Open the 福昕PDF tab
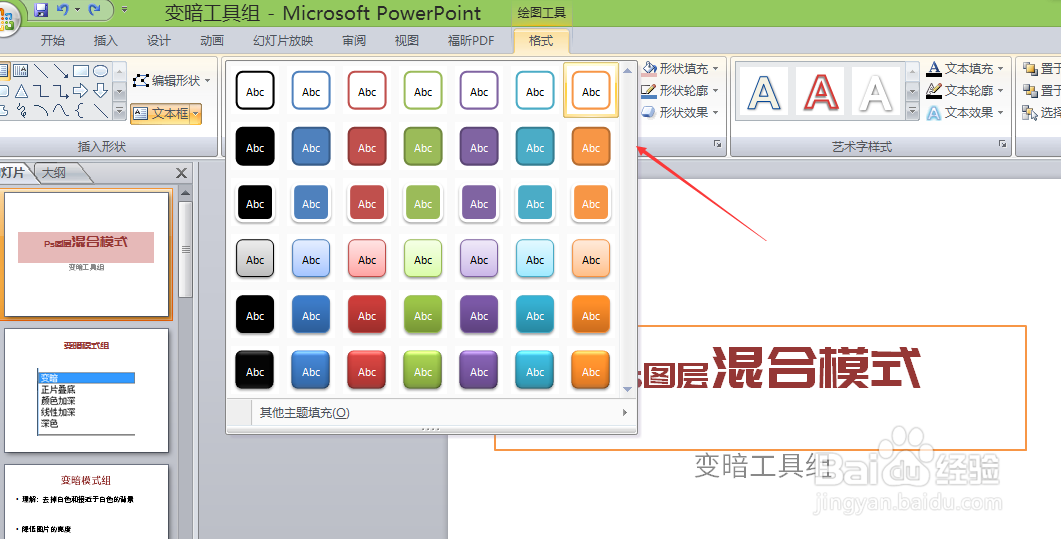The height and width of the screenshot is (539, 1061). [x=471, y=41]
